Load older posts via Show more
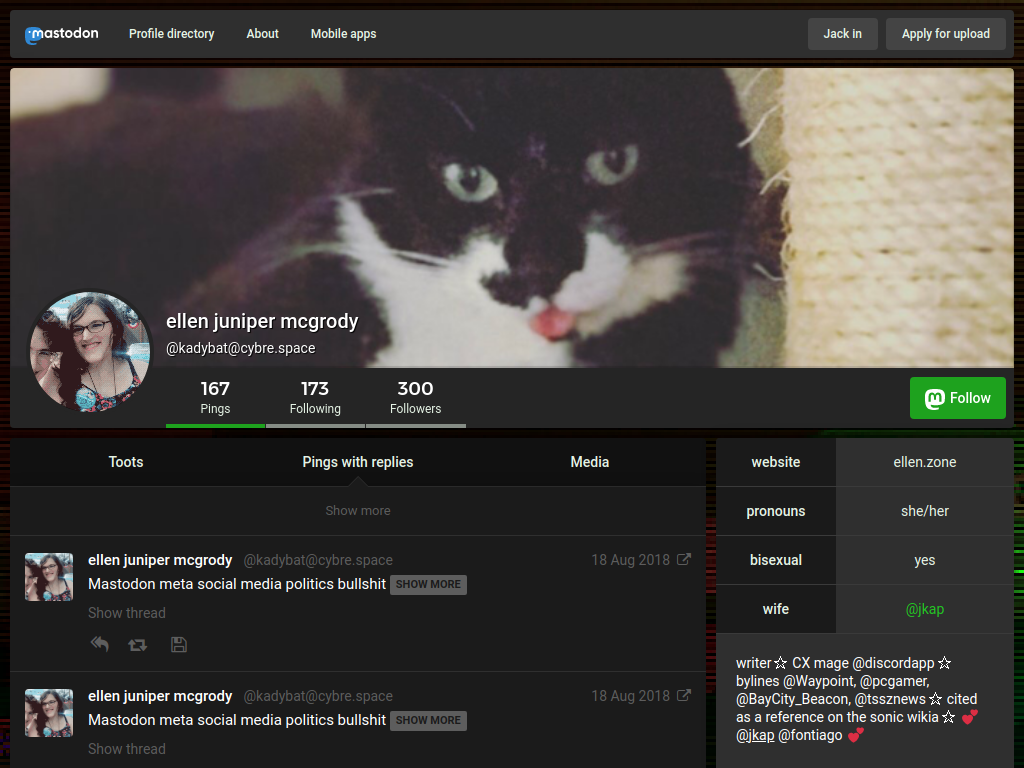This screenshot has width=1024, height=768. pos(358,511)
